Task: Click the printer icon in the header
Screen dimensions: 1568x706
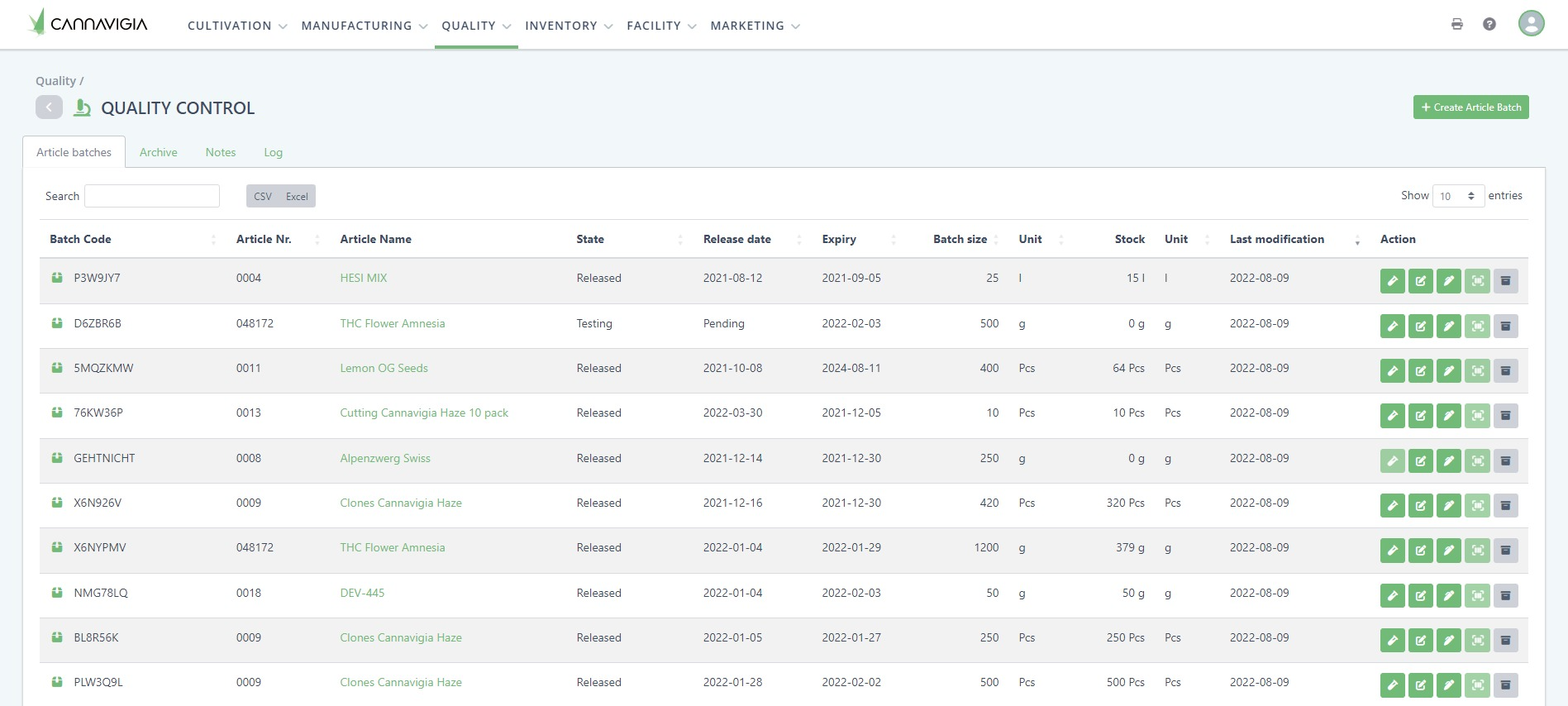Action: [x=1456, y=24]
